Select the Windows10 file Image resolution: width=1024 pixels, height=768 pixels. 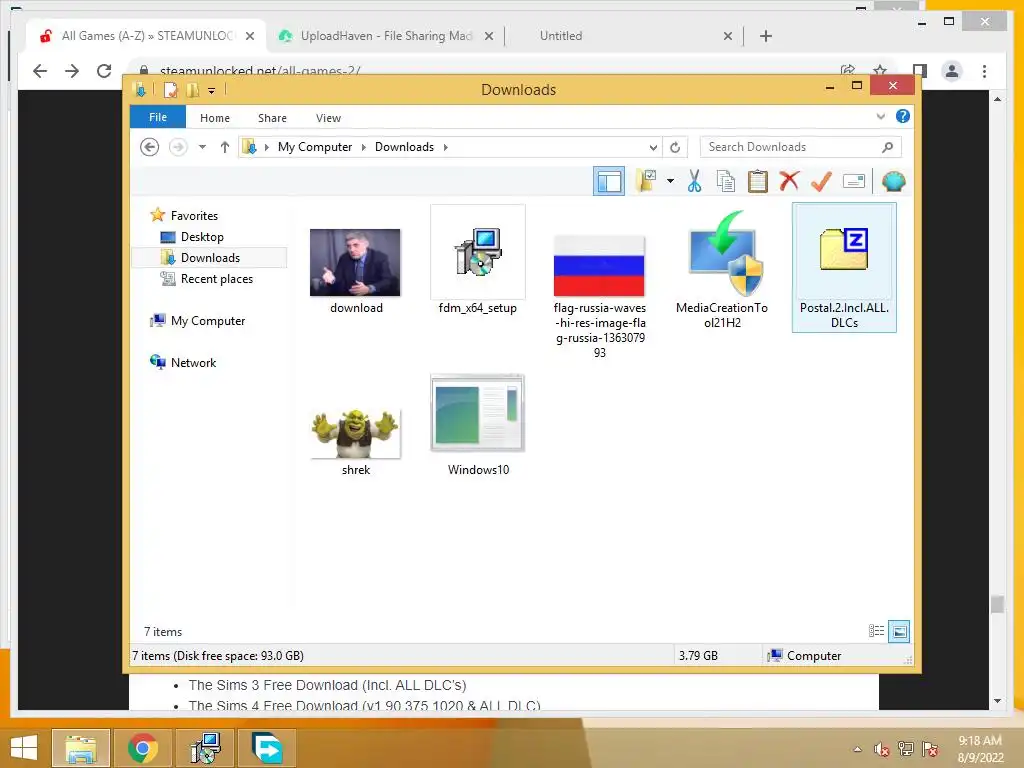click(x=477, y=426)
